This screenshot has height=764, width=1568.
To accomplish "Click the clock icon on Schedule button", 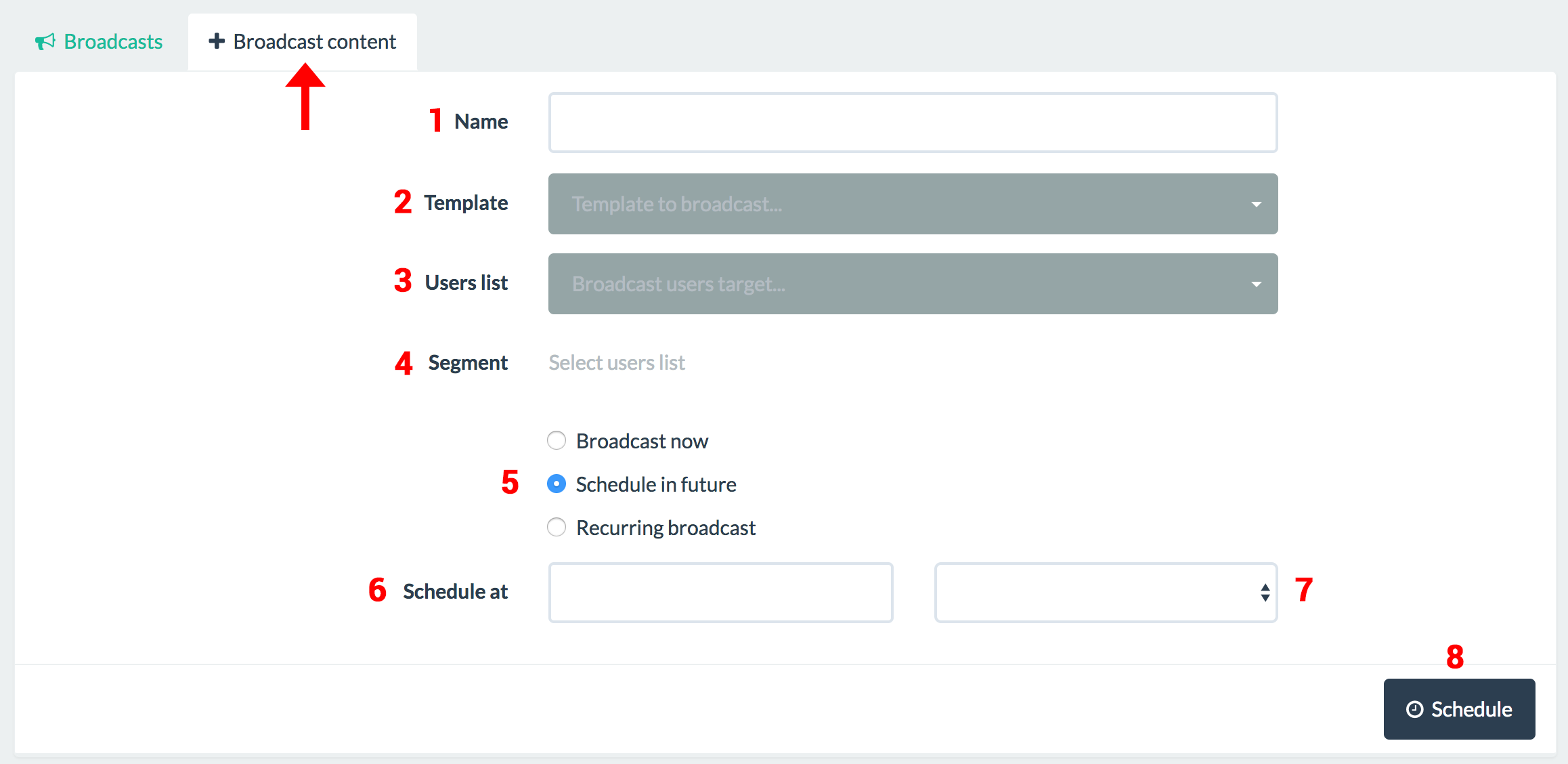I will (1414, 709).
